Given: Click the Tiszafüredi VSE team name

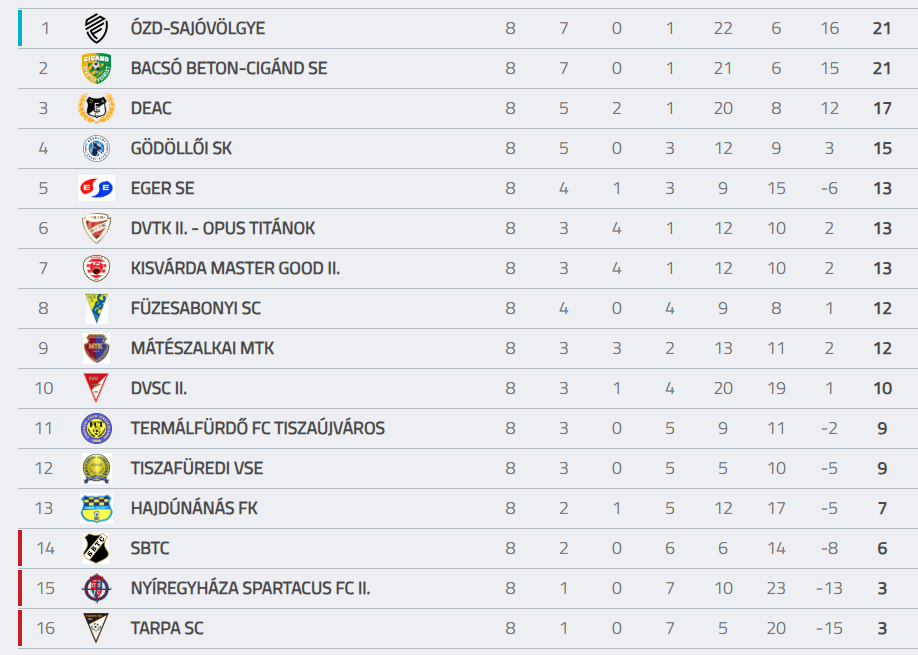Looking at the screenshot, I should 197,468.
